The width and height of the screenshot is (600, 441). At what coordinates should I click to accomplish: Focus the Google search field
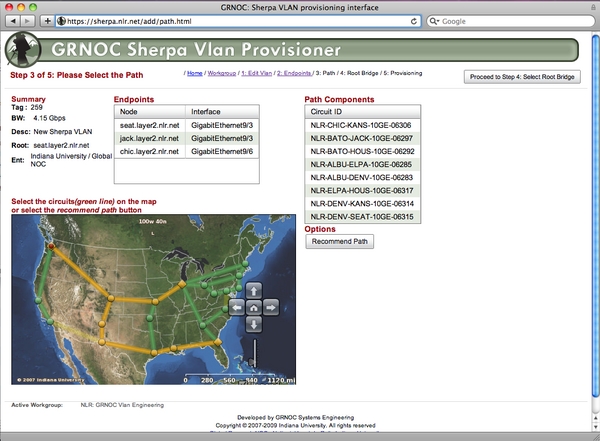click(x=511, y=21)
